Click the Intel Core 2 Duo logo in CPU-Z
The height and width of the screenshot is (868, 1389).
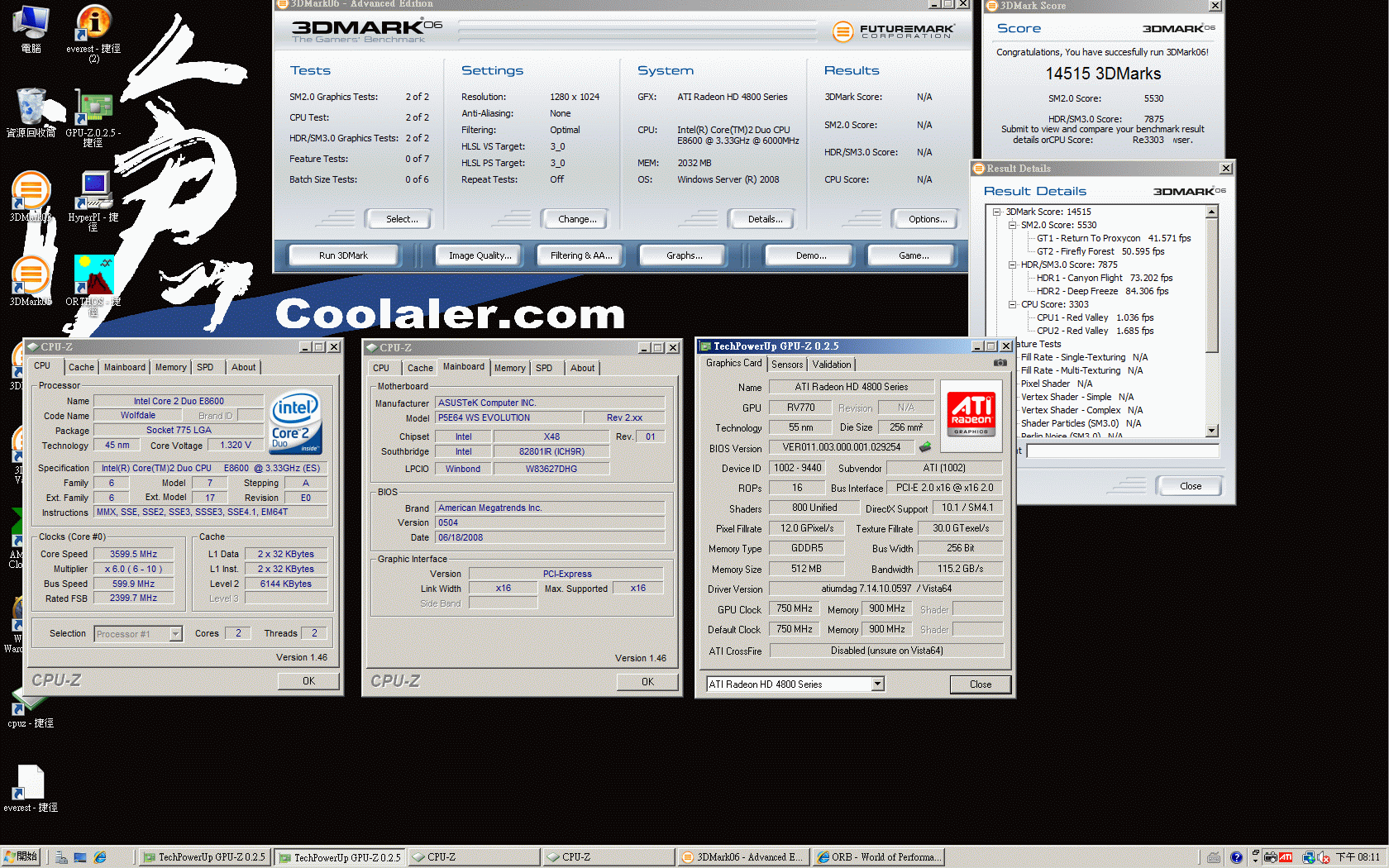[x=295, y=422]
